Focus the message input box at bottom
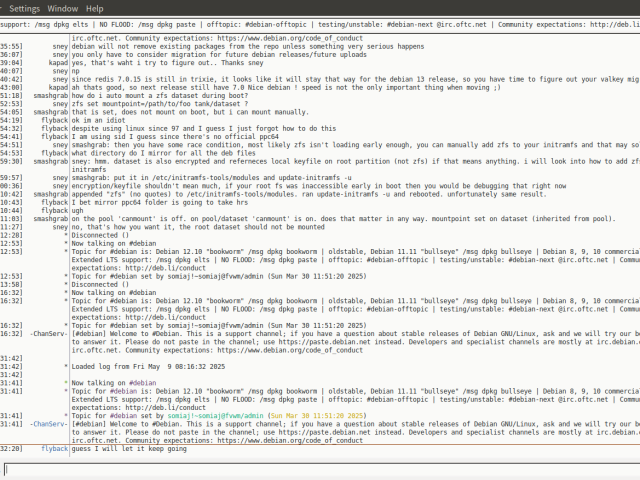This screenshot has width=640, height=480. [x=322, y=469]
